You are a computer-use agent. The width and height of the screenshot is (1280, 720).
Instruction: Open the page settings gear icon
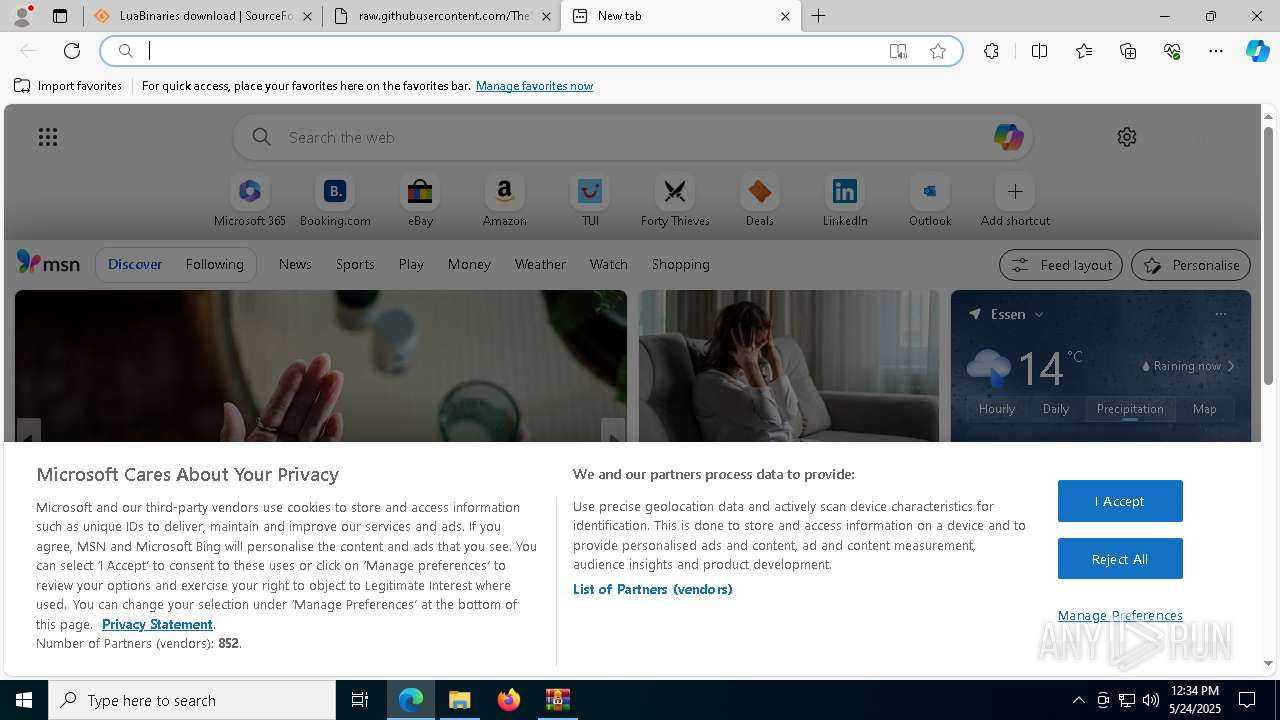[x=1127, y=137]
